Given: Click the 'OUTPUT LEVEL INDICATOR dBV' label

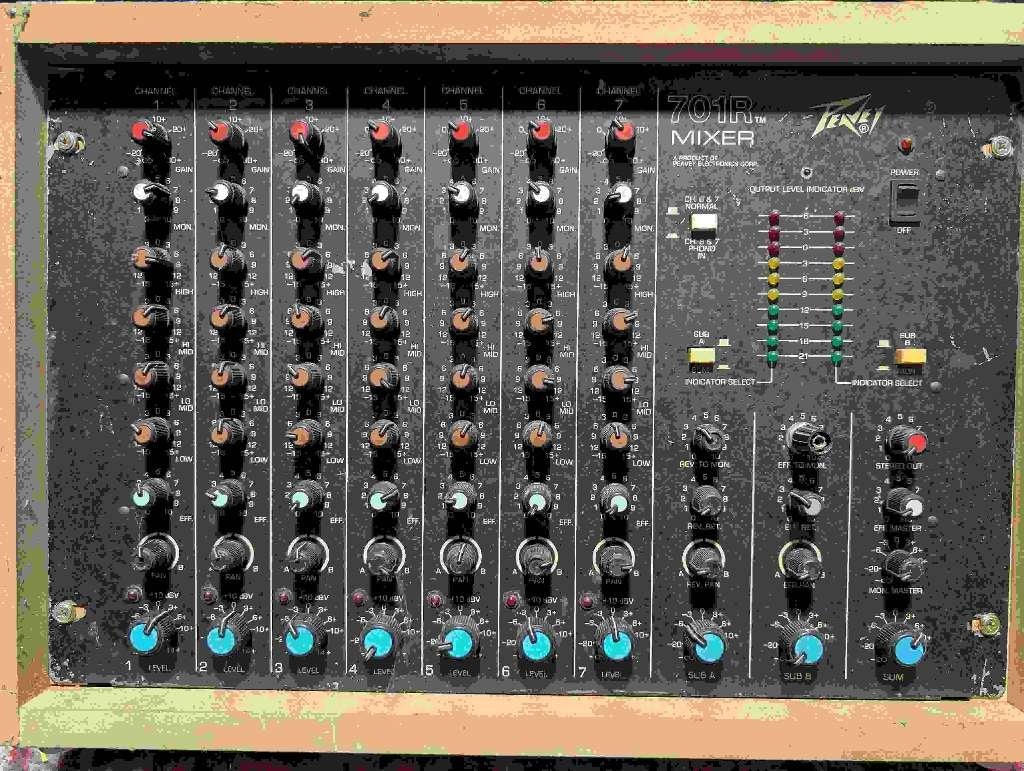Looking at the screenshot, I should tap(807, 189).
